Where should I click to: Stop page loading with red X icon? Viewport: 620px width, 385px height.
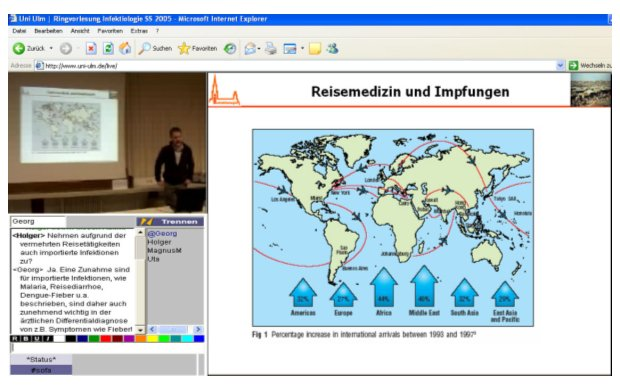tap(91, 49)
